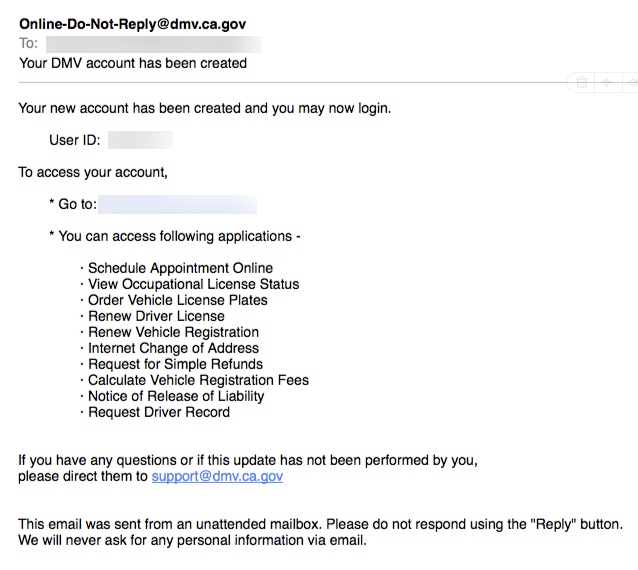Click the Request for Simple Refunds item
638x570 pixels.
pyautogui.click(x=175, y=364)
